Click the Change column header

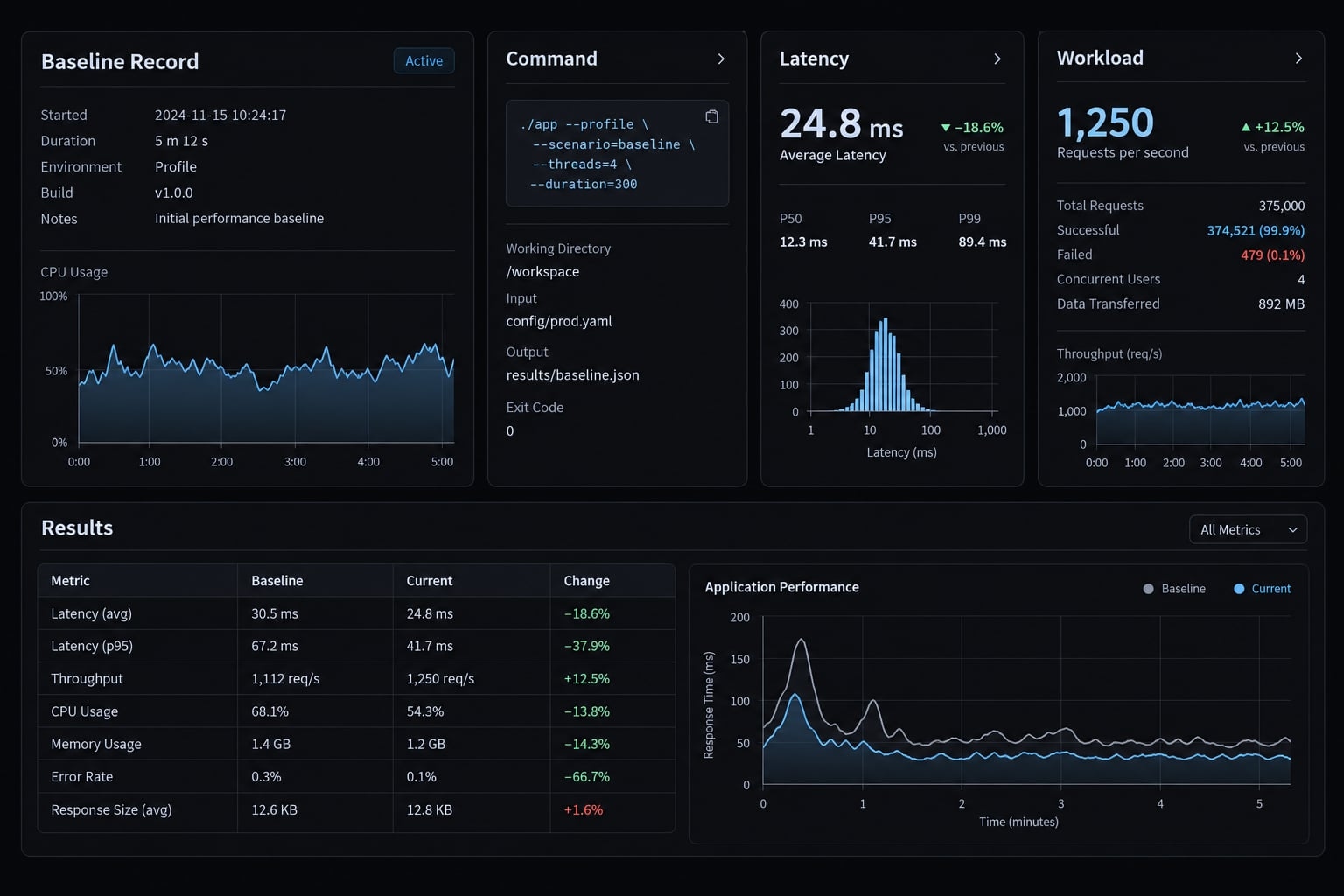(612, 581)
